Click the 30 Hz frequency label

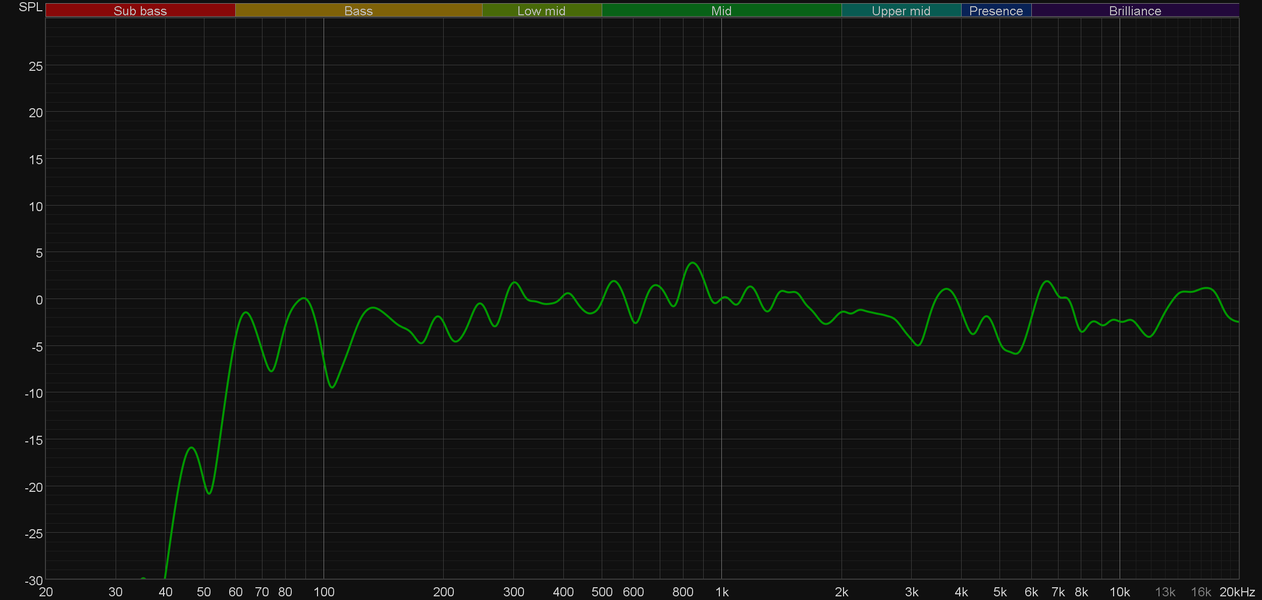tap(116, 592)
